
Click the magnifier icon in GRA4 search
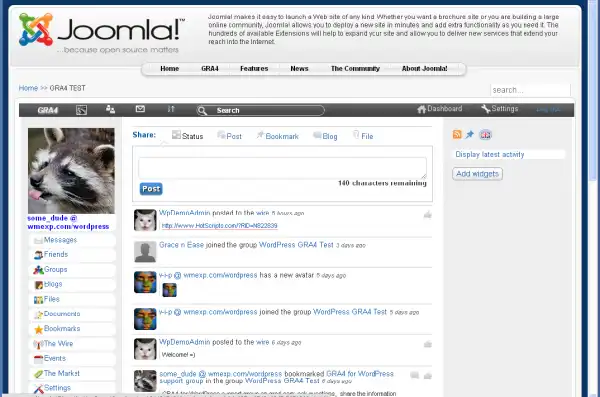(202, 111)
